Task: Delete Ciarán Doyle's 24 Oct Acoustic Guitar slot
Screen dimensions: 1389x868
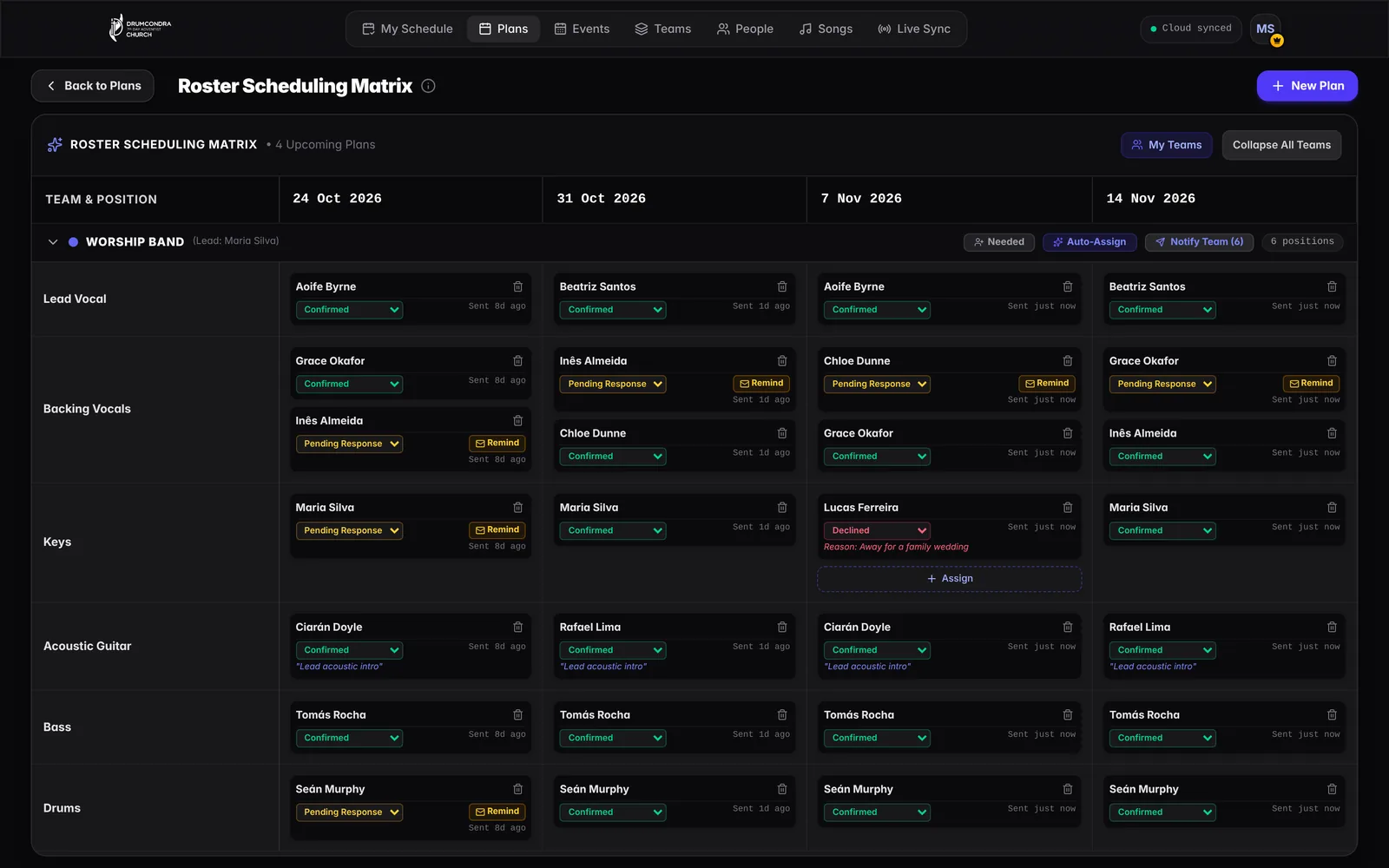Action: (x=518, y=627)
